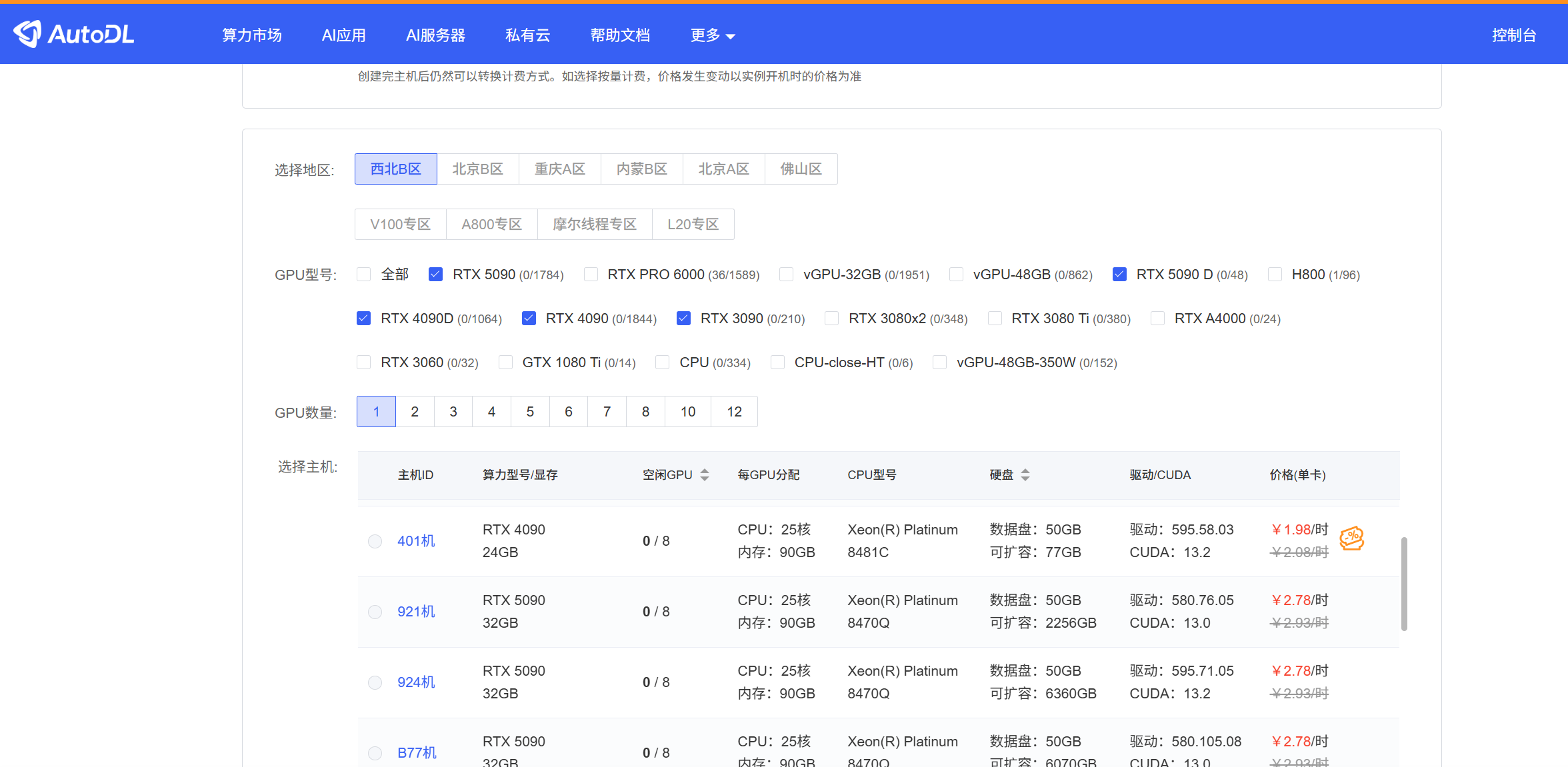Viewport: 1568px width, 767px height.
Task: Check the RTX A4000 checkbox
Action: pyautogui.click(x=1158, y=319)
